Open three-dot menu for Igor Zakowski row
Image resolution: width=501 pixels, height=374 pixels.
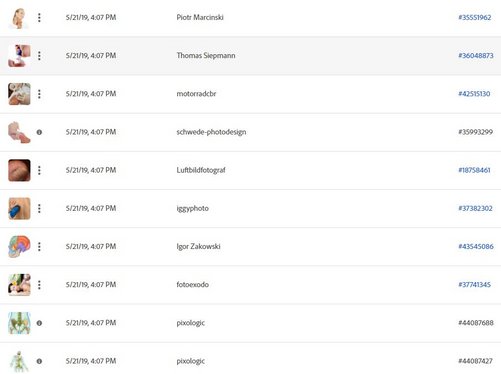pos(39,247)
